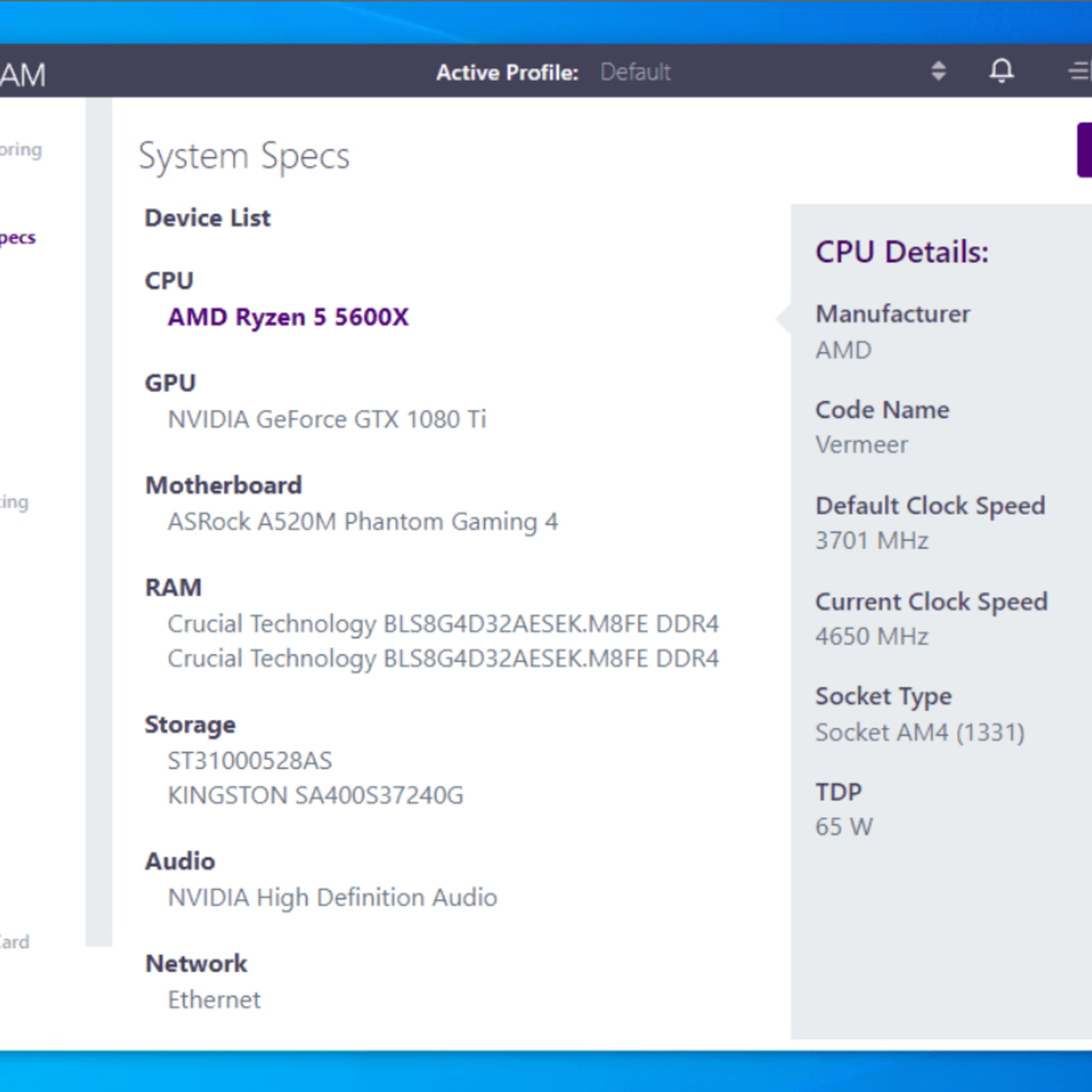Select the second Crucial Technology BLS8G4D32AESEK.M8FE RAM entry
This screenshot has height=1092, width=1092.
[x=443, y=659]
